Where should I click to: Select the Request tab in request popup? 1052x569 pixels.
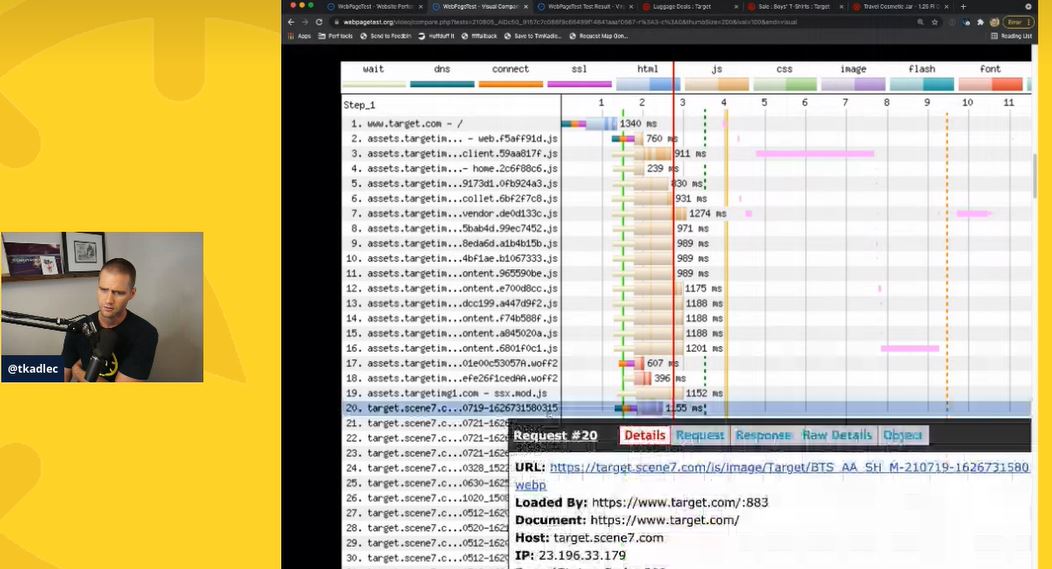click(x=700, y=435)
